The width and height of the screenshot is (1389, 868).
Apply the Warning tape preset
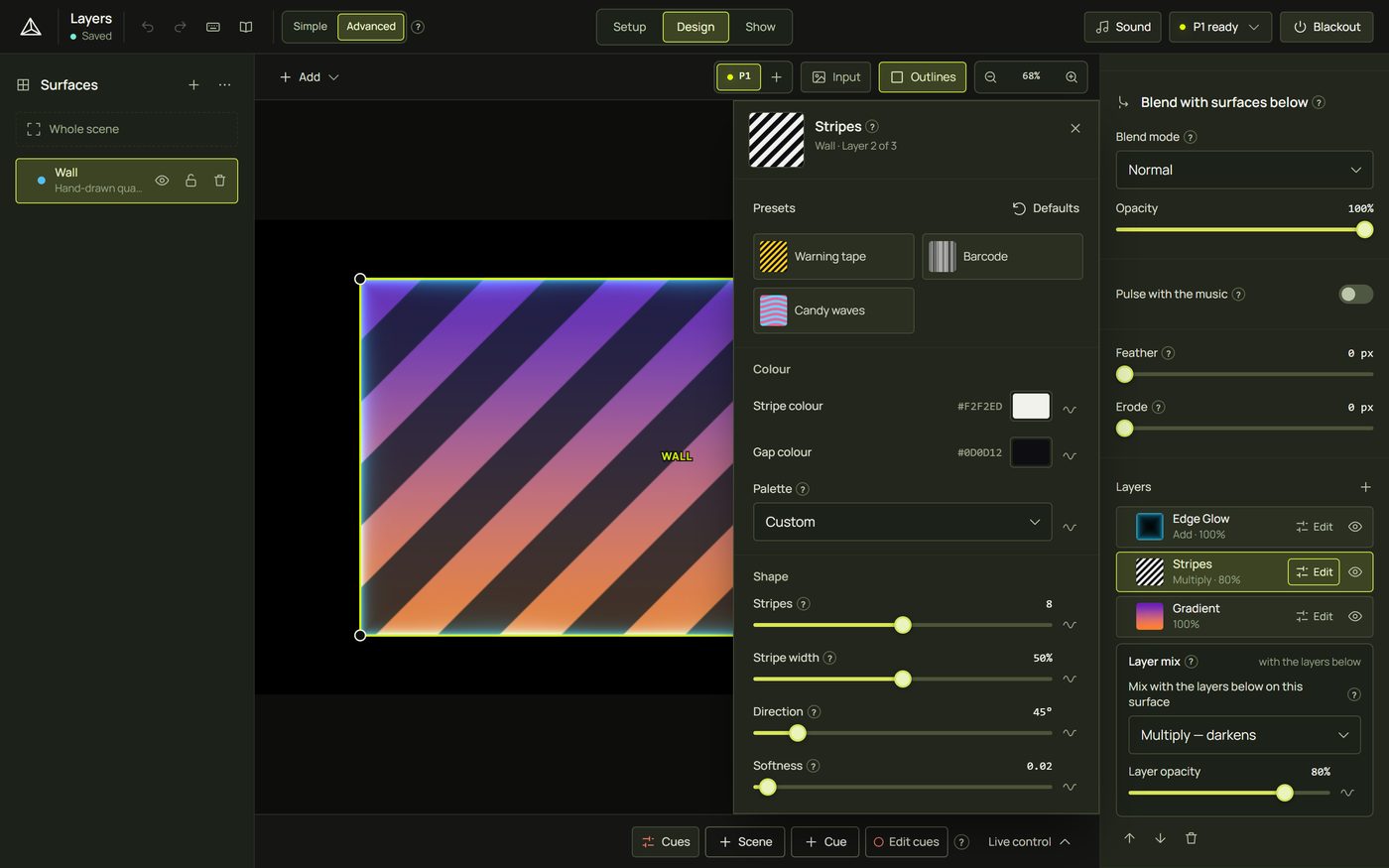pos(833,257)
